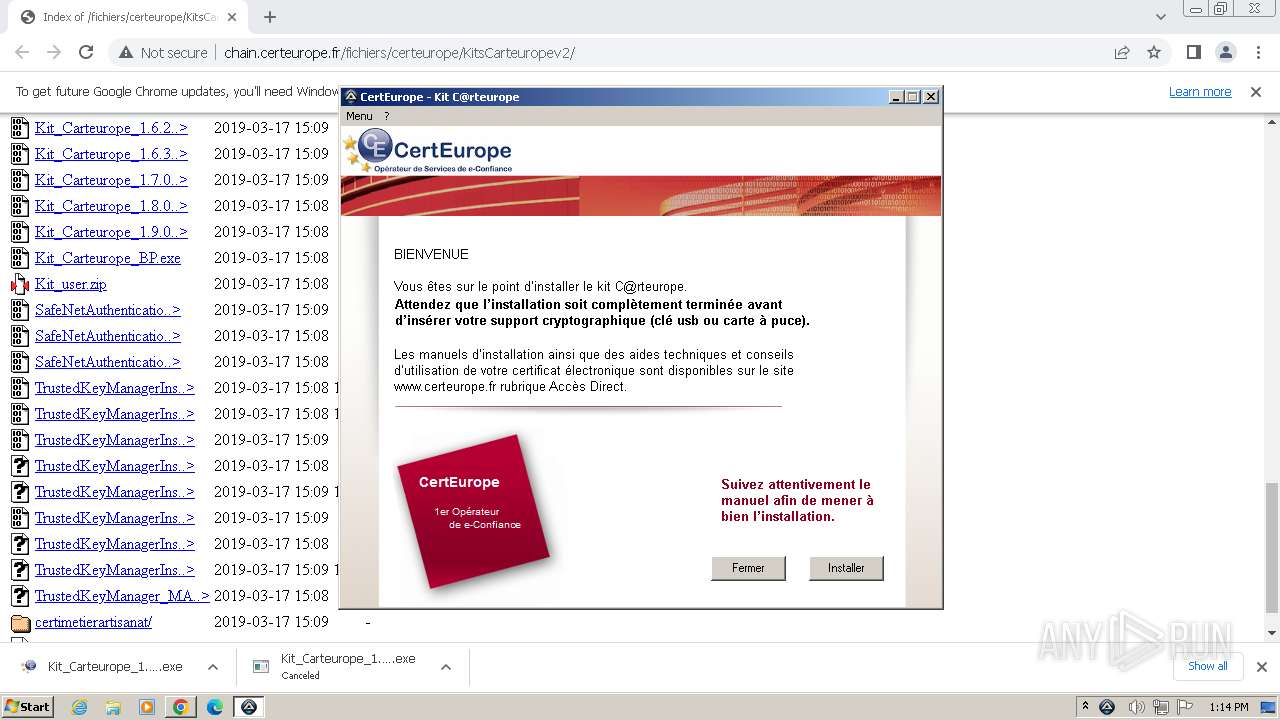
Task: Open TrustedKeyManager_MA link
Action: coord(122,596)
